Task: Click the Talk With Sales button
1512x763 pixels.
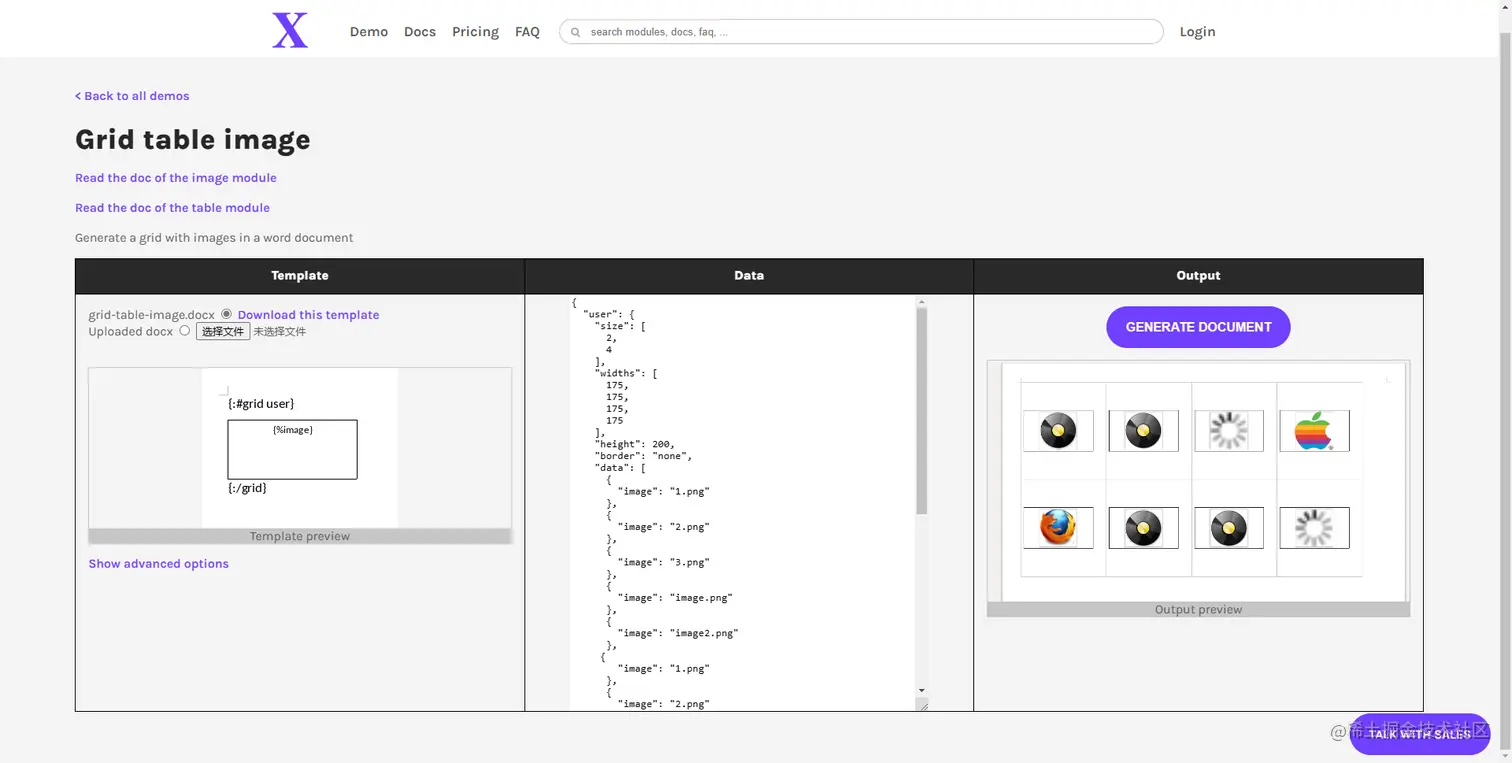Action: (1419, 734)
